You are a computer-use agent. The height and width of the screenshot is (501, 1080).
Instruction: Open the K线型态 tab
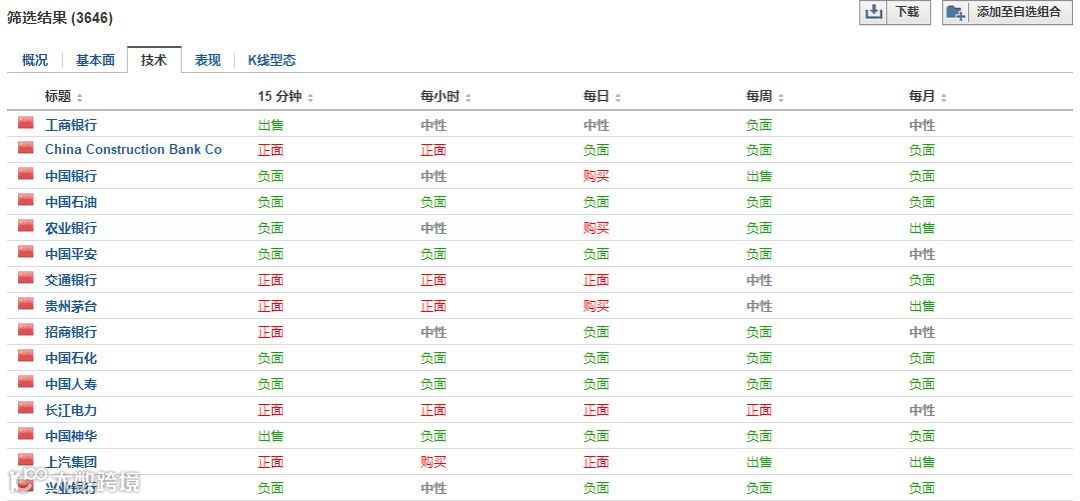(272, 60)
